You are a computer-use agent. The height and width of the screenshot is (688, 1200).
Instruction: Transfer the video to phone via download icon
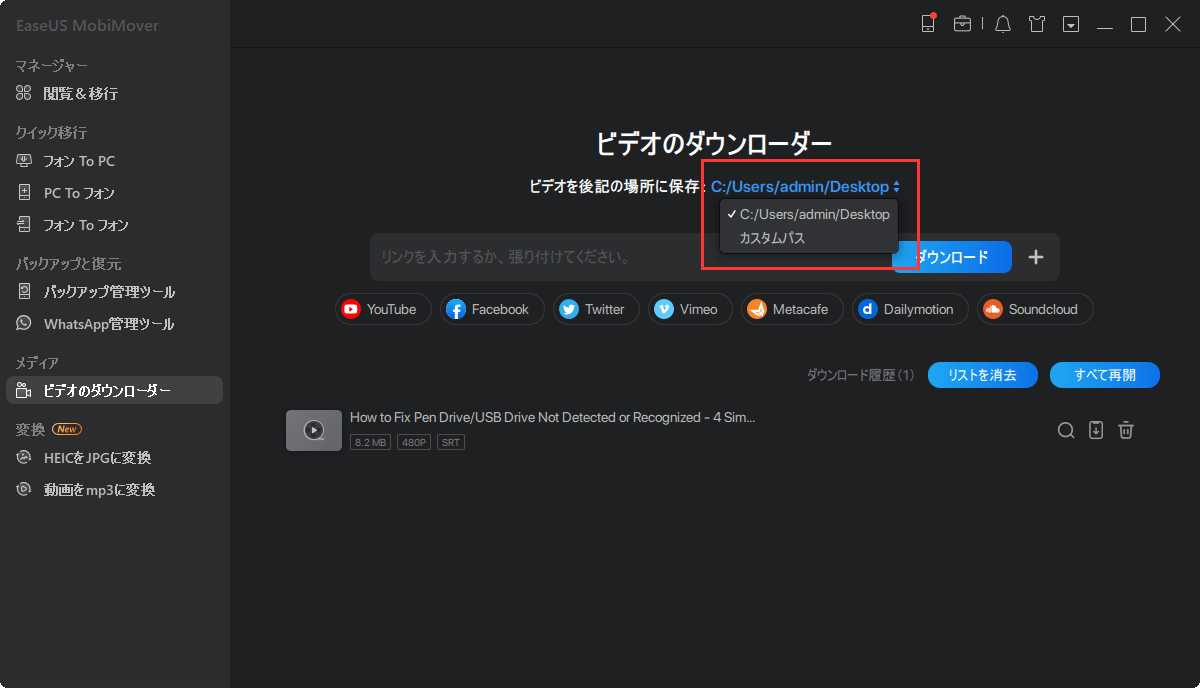[1096, 429]
